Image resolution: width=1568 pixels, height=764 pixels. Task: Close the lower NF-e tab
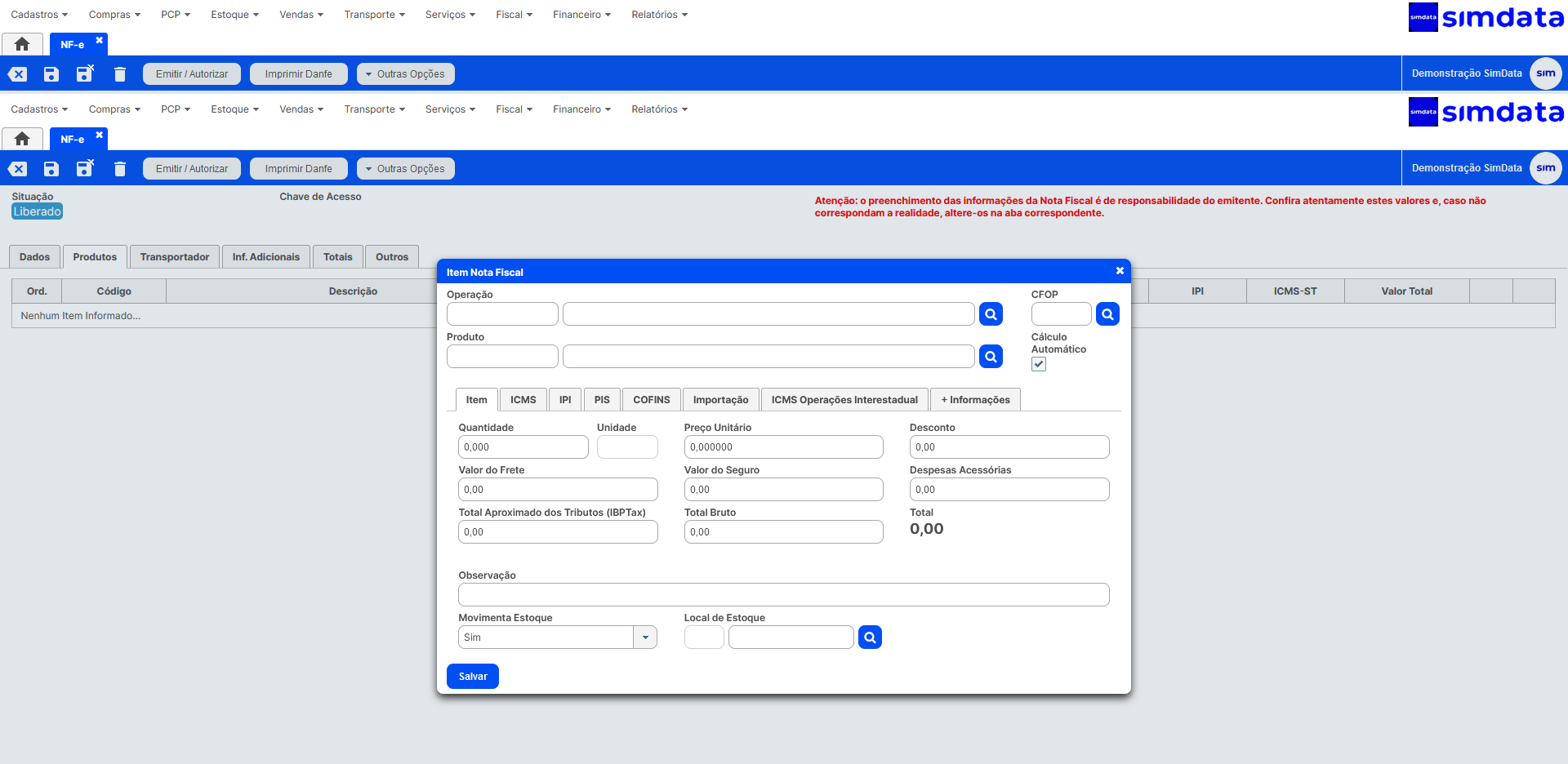100,135
